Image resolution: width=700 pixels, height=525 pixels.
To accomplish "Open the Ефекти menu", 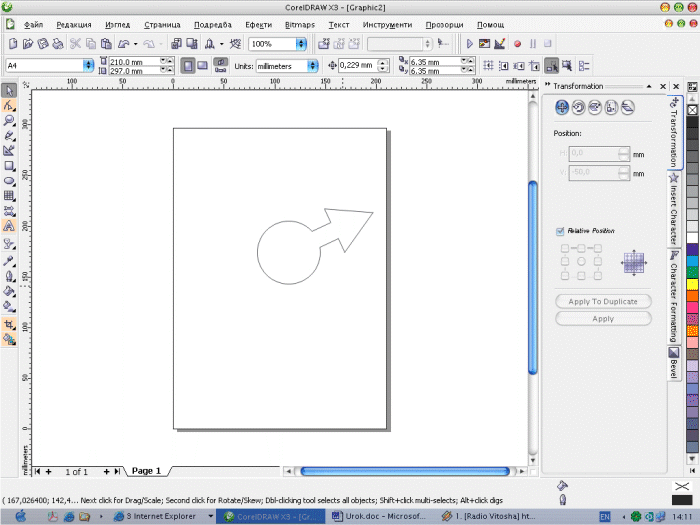I will point(258,25).
